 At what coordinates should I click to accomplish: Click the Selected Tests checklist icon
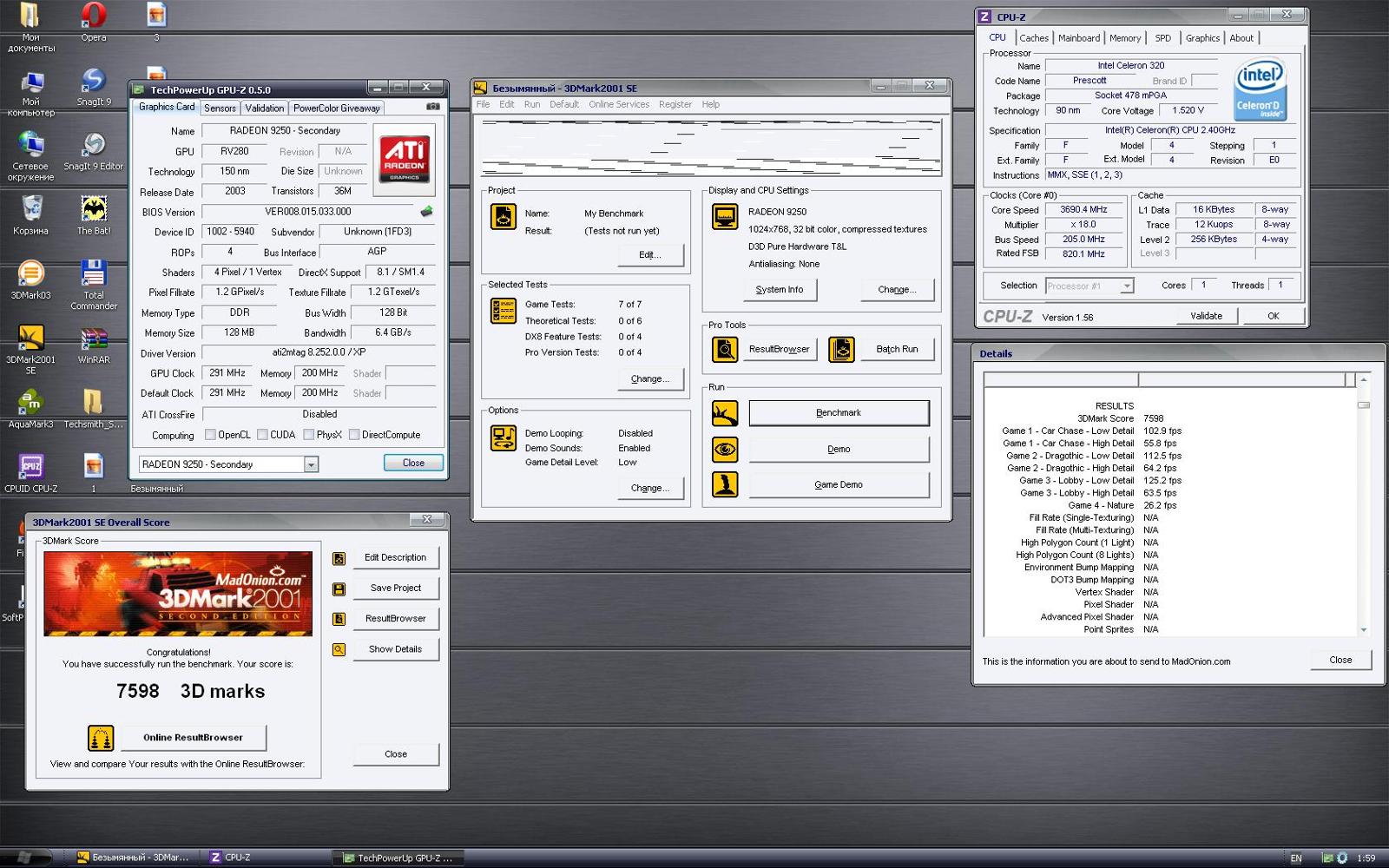pos(504,311)
